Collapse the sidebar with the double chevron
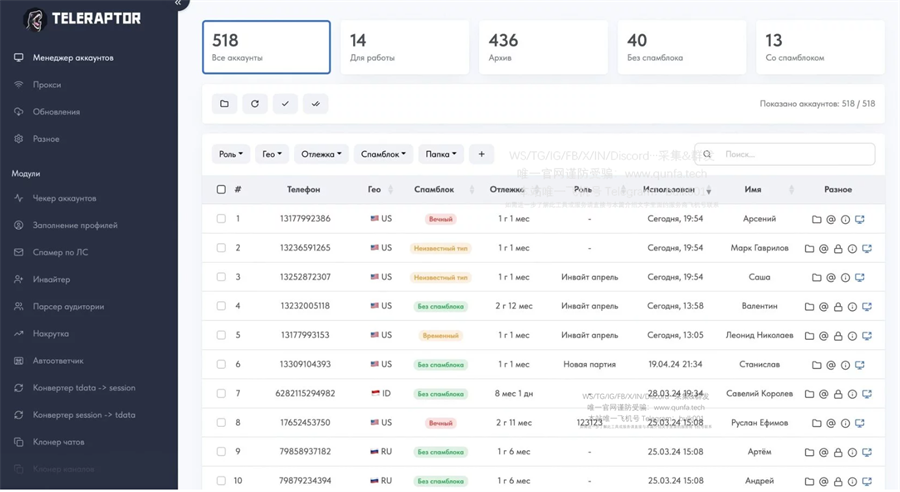The image size is (900, 492). click(x=178, y=3)
